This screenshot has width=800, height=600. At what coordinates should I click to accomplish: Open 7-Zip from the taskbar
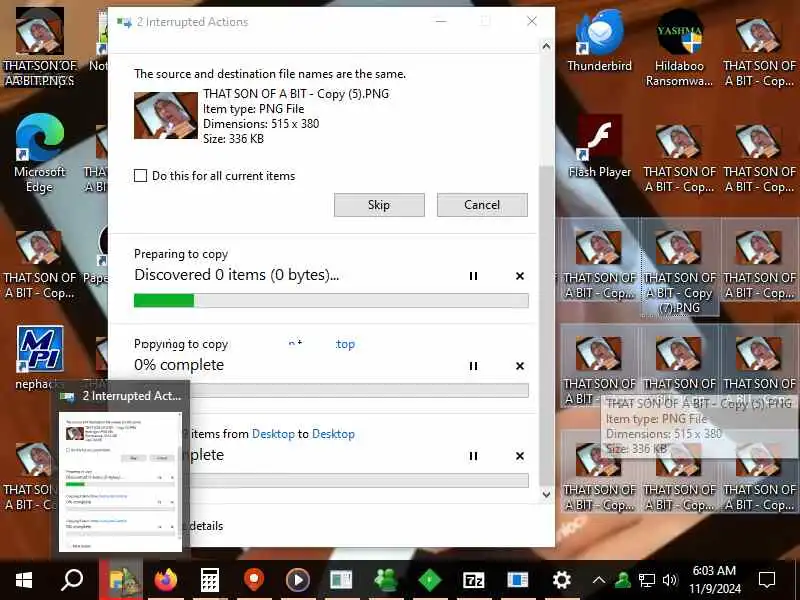(473, 580)
